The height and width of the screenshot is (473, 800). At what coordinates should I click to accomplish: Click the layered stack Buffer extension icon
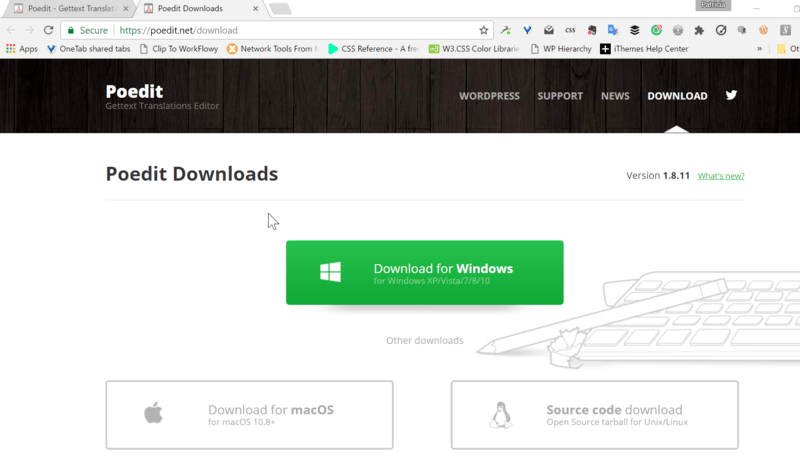coord(634,30)
